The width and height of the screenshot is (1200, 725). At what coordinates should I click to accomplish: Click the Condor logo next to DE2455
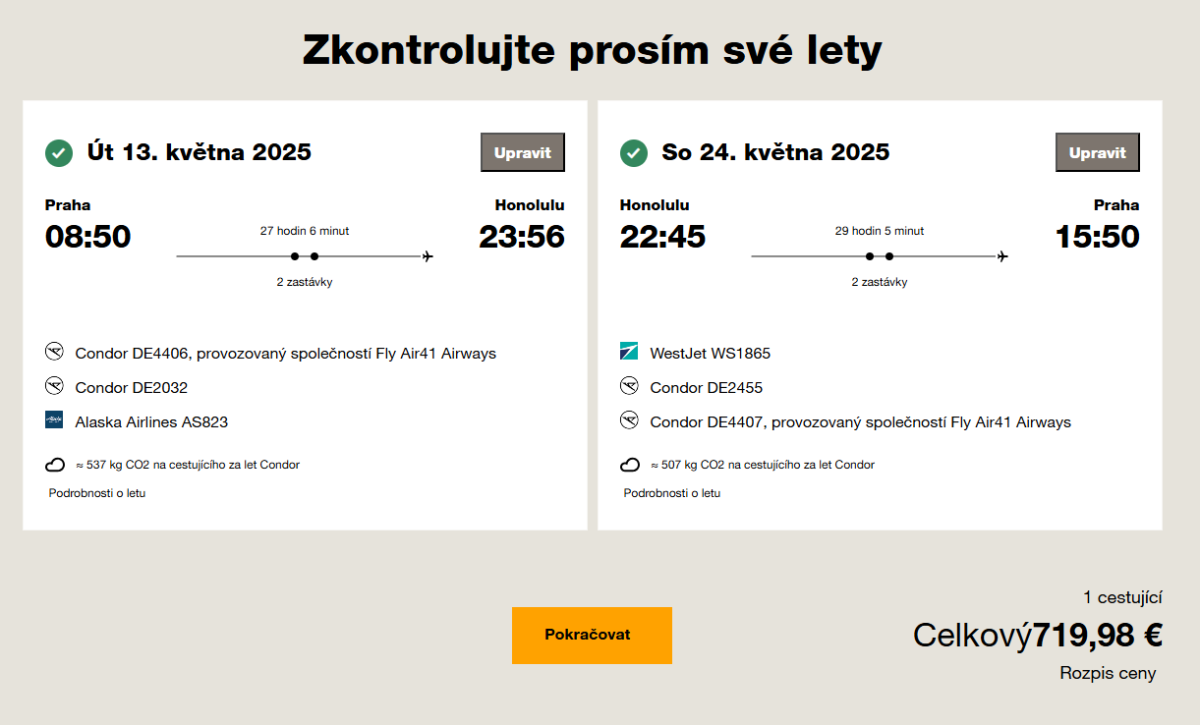point(629,386)
